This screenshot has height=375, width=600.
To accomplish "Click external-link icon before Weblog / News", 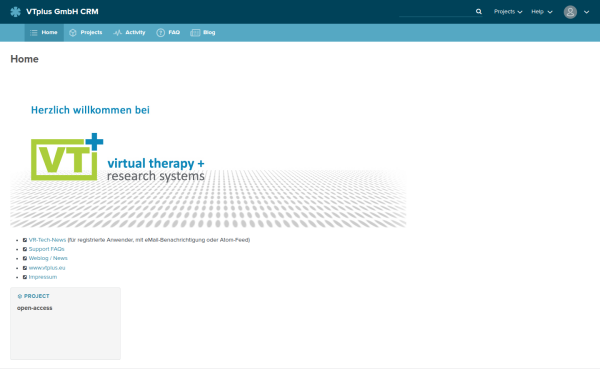I will tap(25, 258).
